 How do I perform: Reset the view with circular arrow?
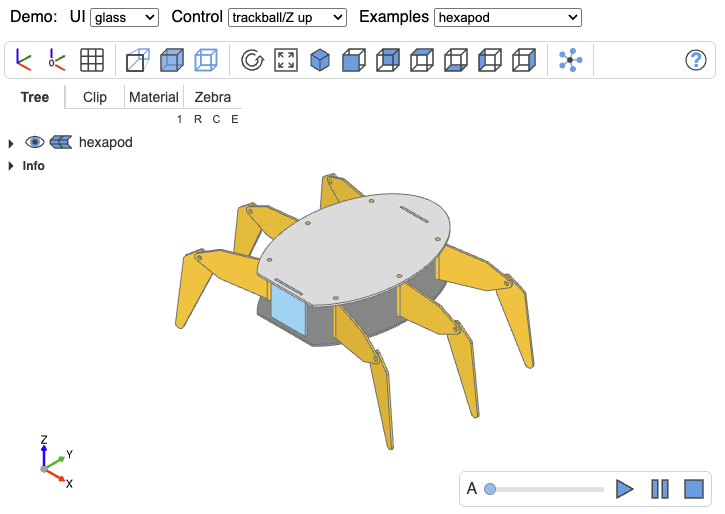pyautogui.click(x=252, y=60)
